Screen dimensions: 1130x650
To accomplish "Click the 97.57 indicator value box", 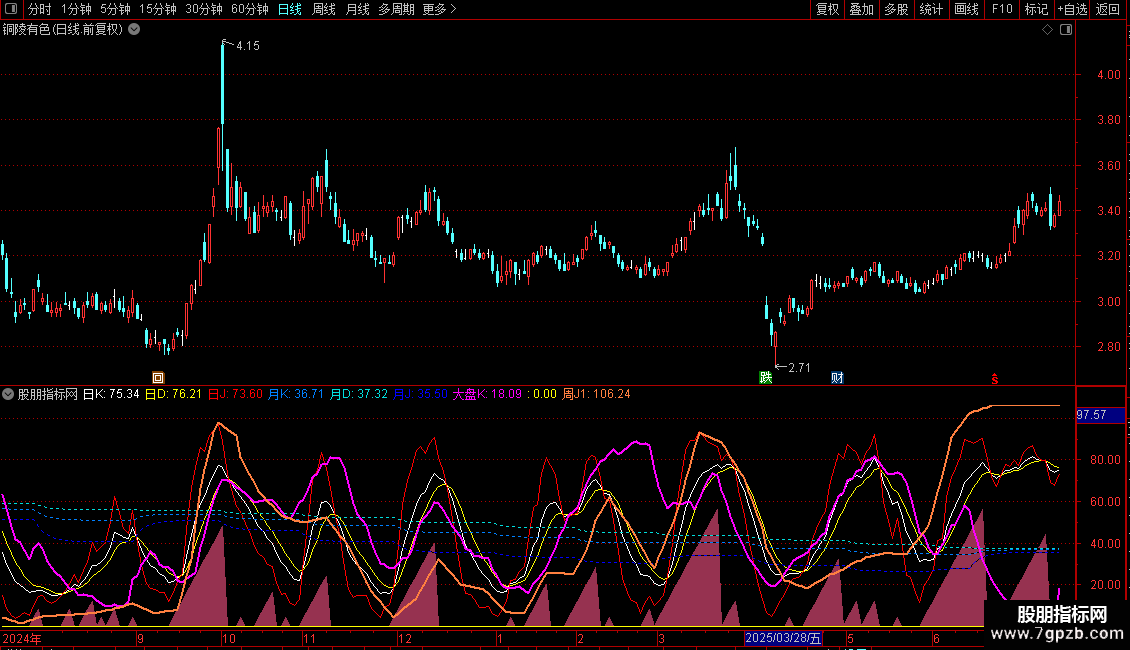I will [1100, 415].
